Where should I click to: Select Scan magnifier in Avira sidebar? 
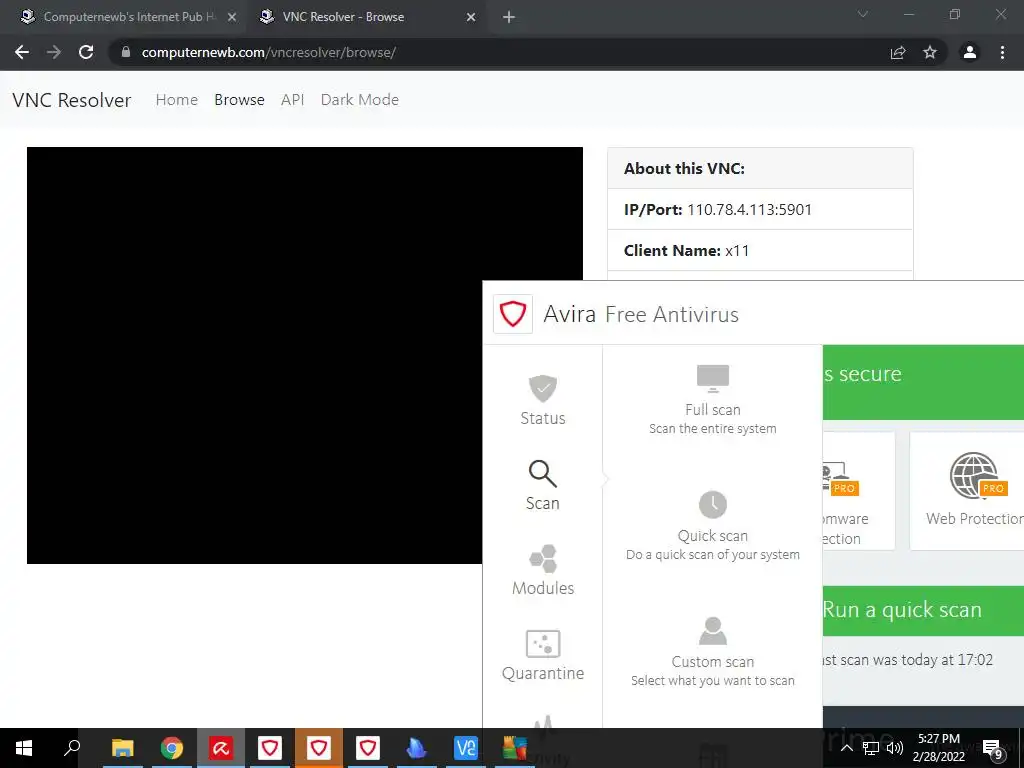tap(543, 485)
